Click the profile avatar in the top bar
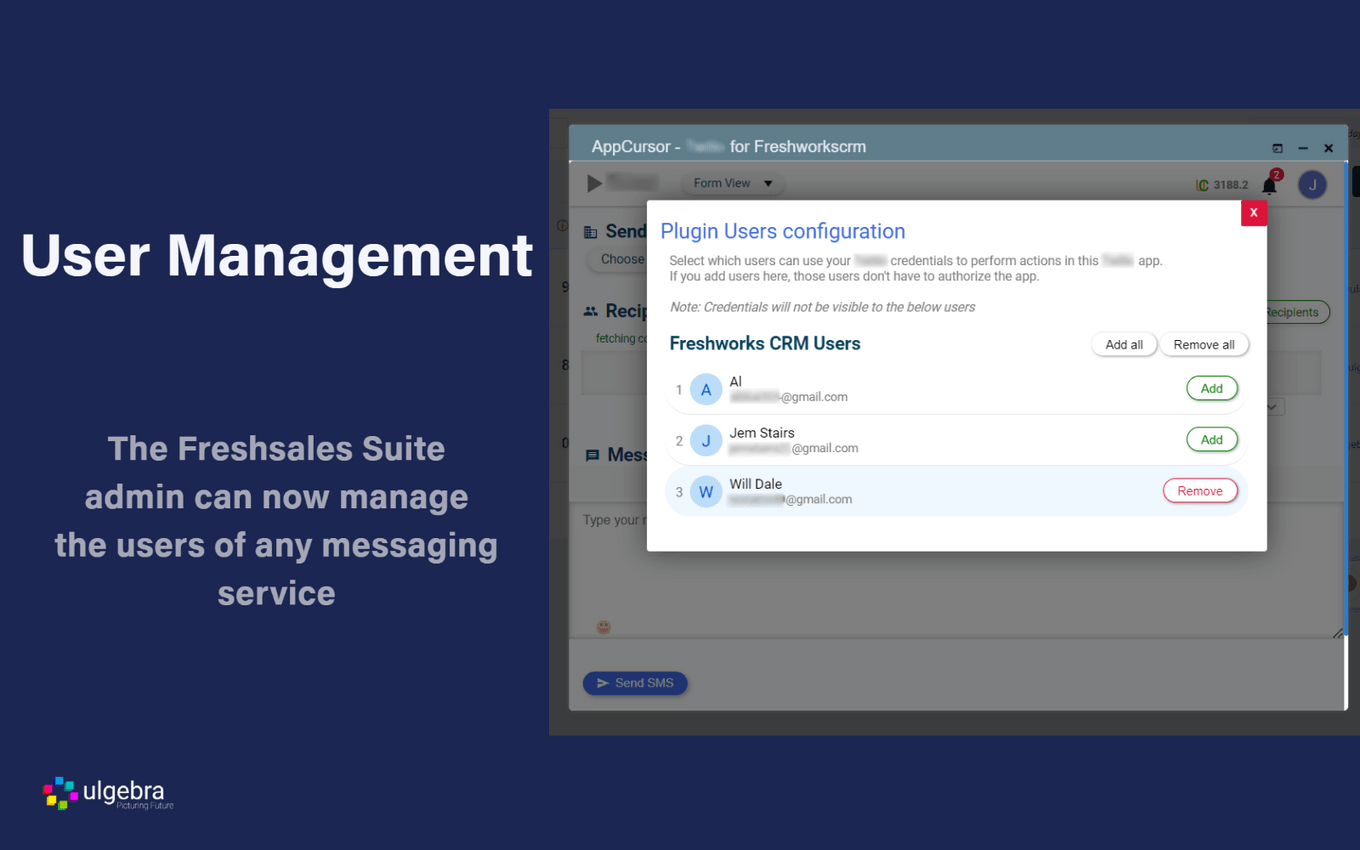 pos(1312,184)
